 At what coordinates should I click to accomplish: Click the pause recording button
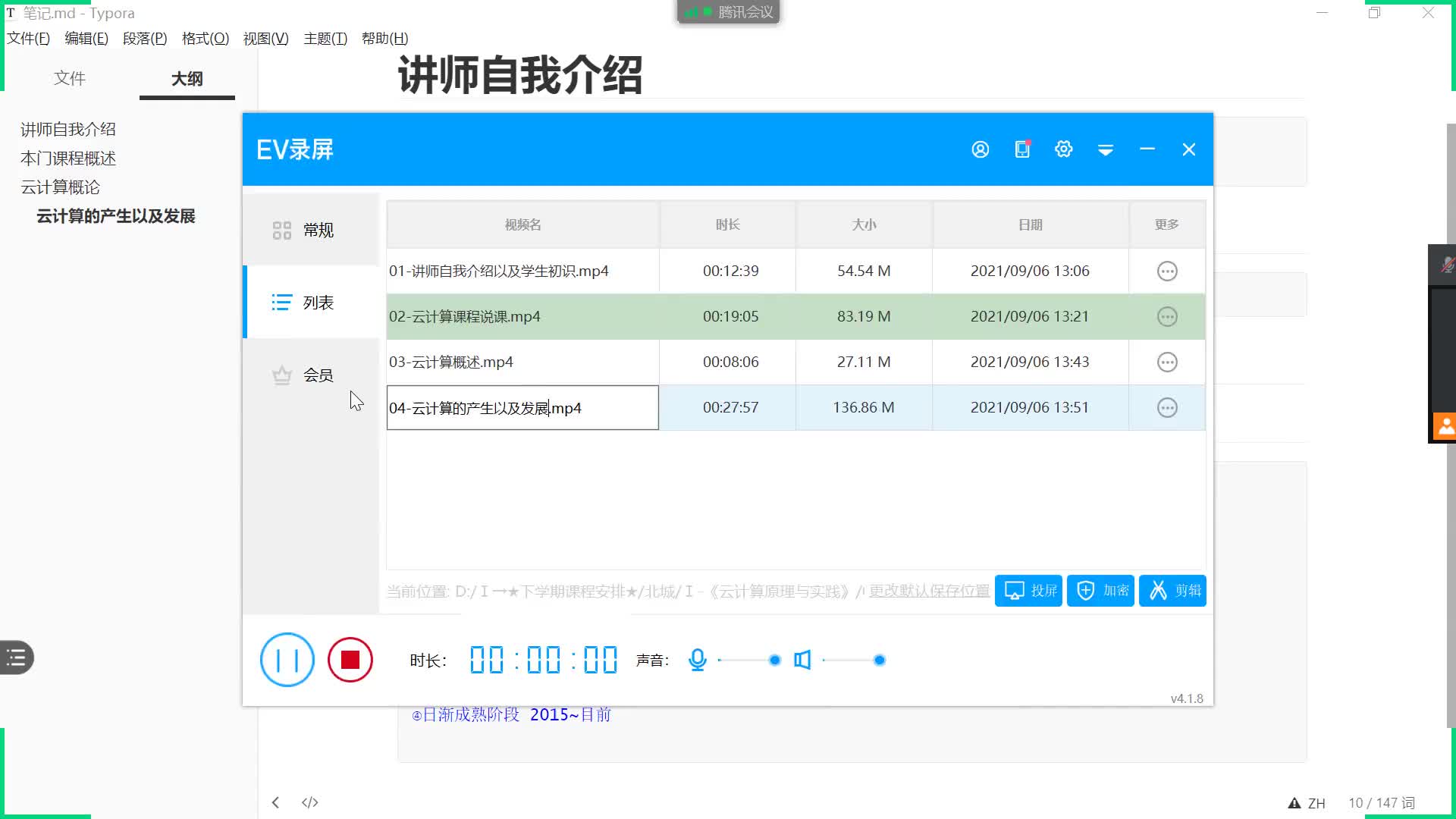(x=287, y=659)
